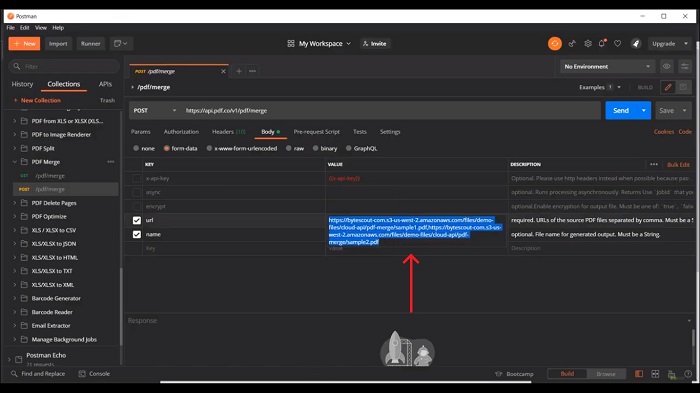Open the Authorization request tab
The image size is (700, 393).
(x=181, y=132)
